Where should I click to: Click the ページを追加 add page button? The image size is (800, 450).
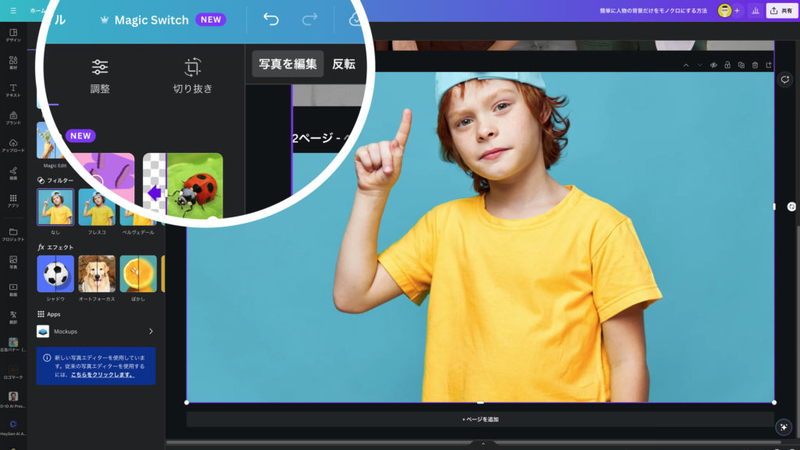480,419
